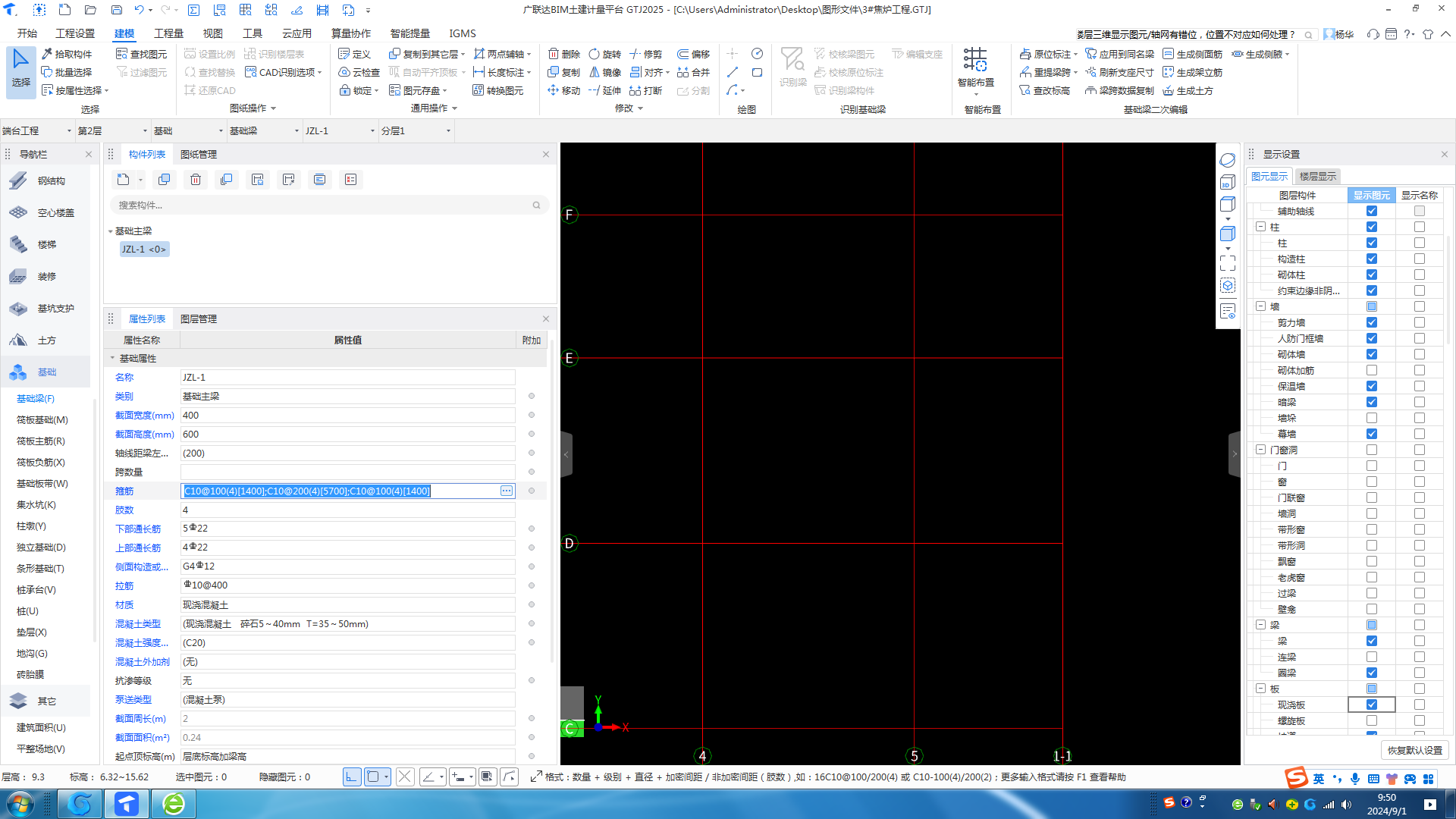Select the 旋转 rotate tool
The height and width of the screenshot is (819, 1456).
pos(604,54)
